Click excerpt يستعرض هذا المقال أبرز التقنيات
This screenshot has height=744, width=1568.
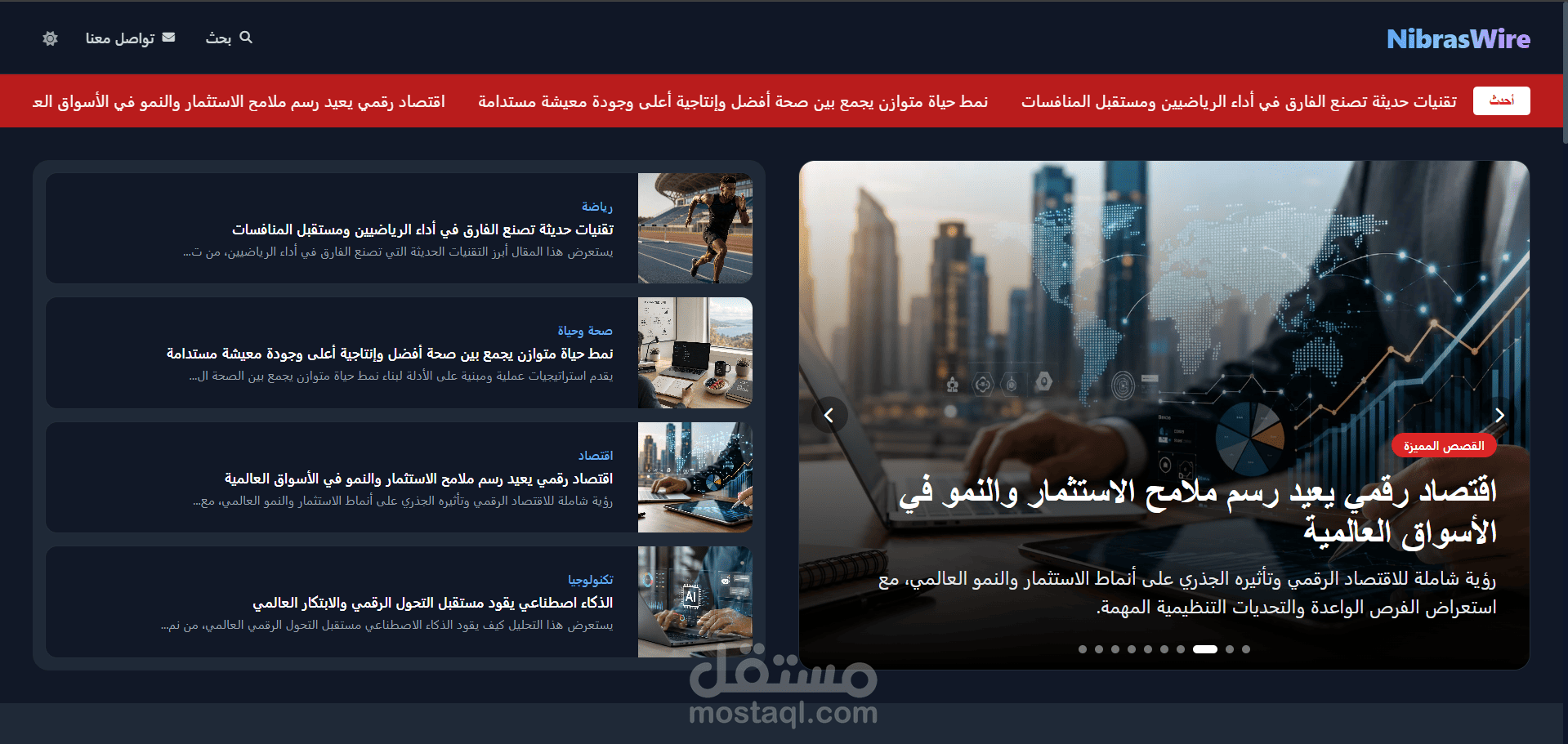398,252
